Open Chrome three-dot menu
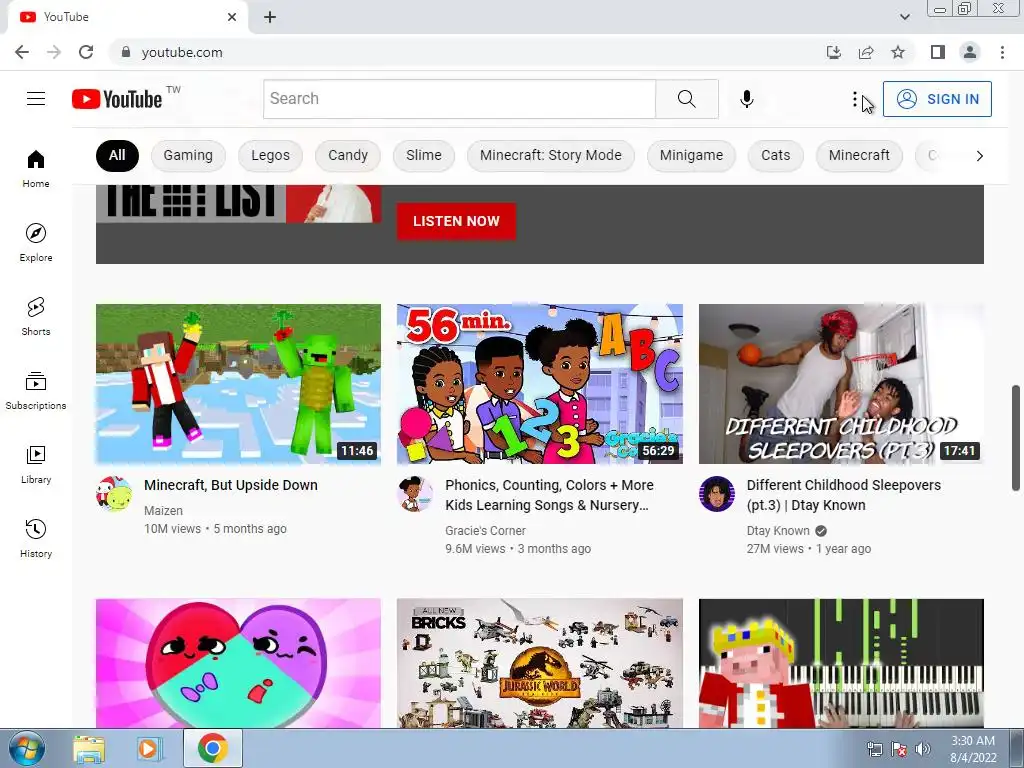The width and height of the screenshot is (1024, 768). pyautogui.click(x=1002, y=52)
